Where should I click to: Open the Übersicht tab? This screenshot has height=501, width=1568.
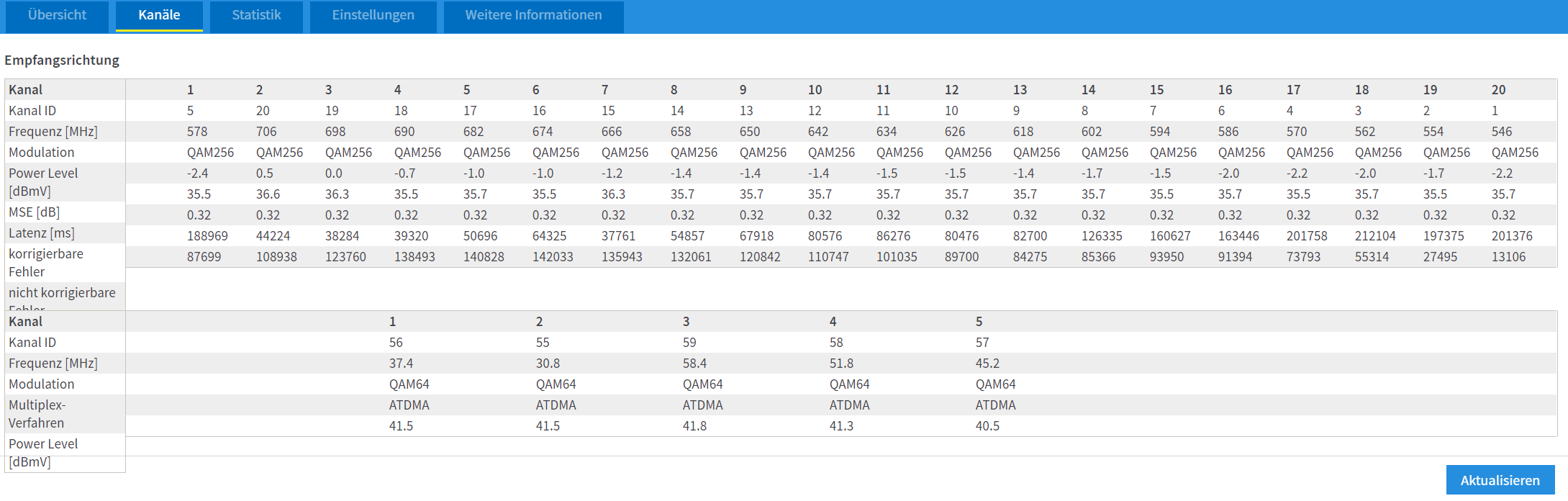57,15
